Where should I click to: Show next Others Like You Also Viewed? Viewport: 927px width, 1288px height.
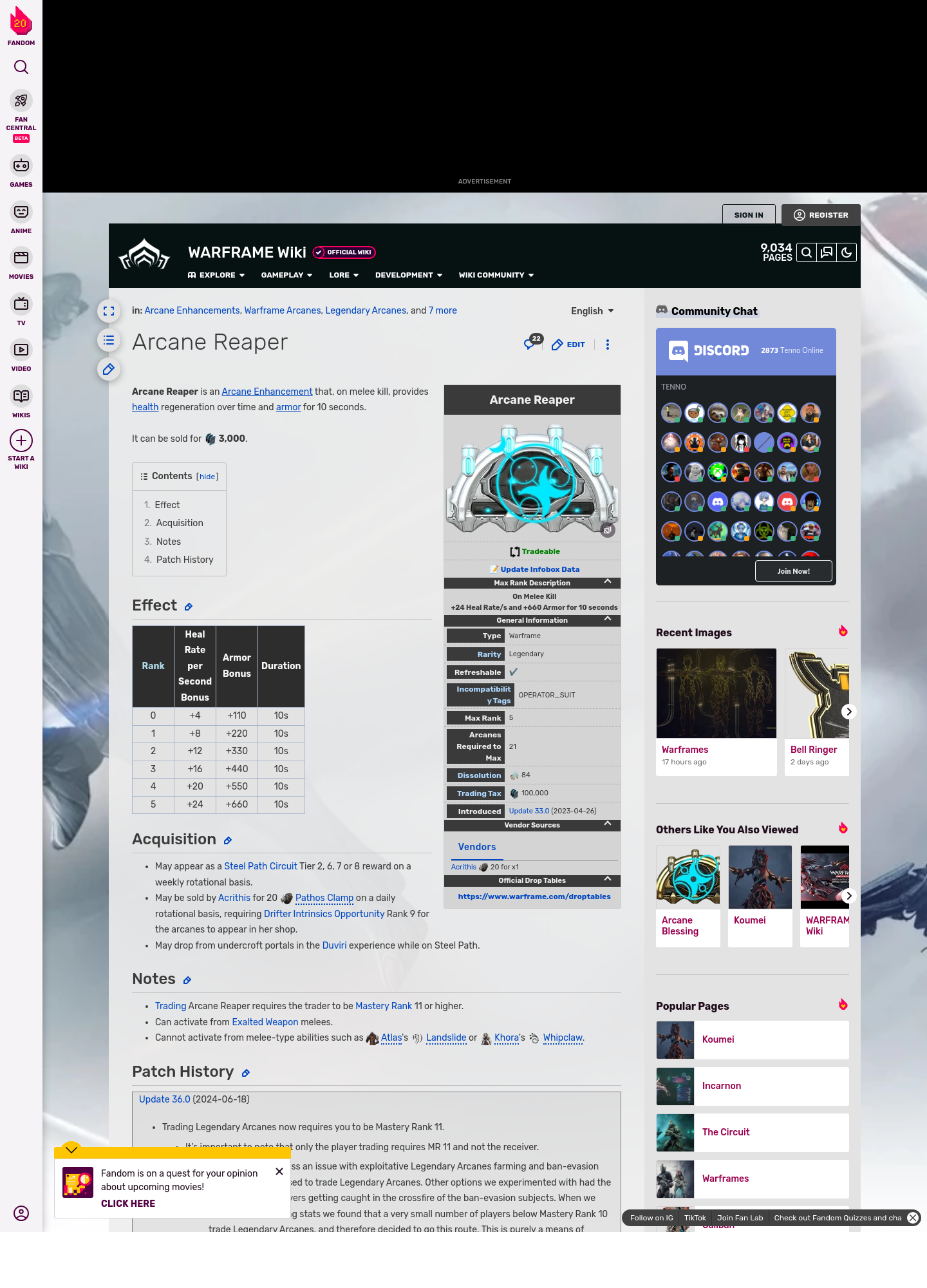tap(848, 896)
